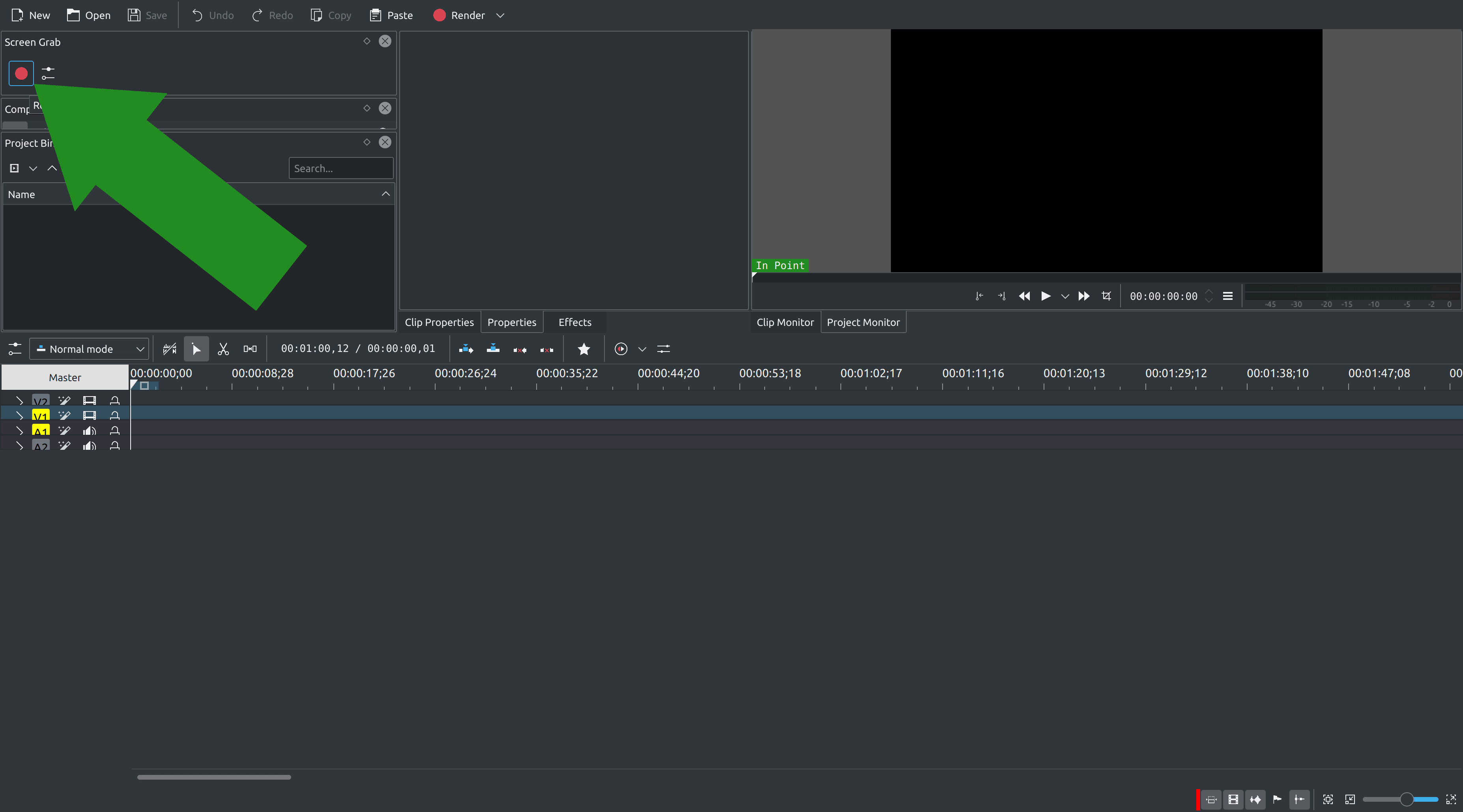1463x812 pixels.
Task: Start recording in Screen Grab panel
Action: tap(21, 73)
